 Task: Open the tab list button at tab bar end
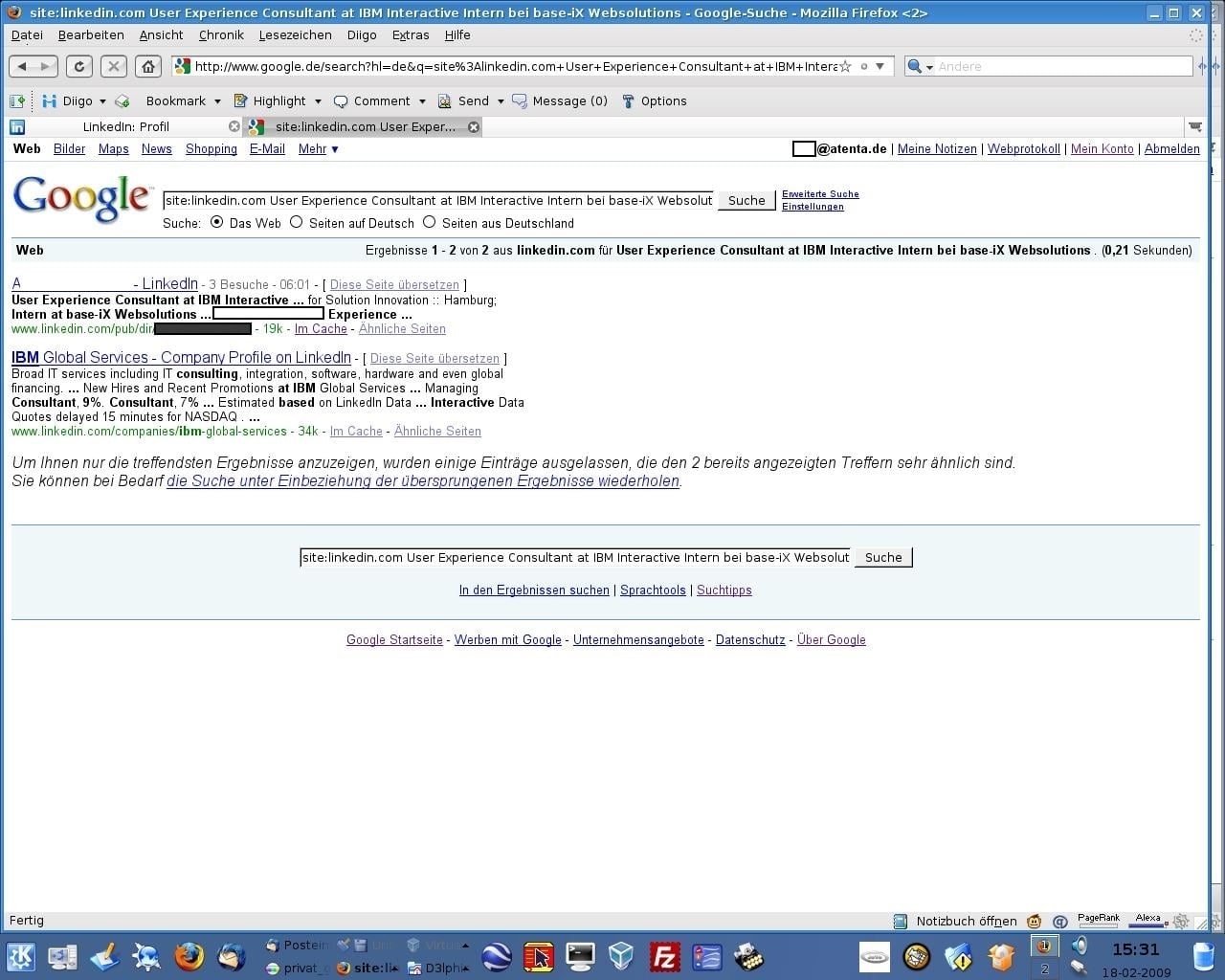click(x=1195, y=126)
